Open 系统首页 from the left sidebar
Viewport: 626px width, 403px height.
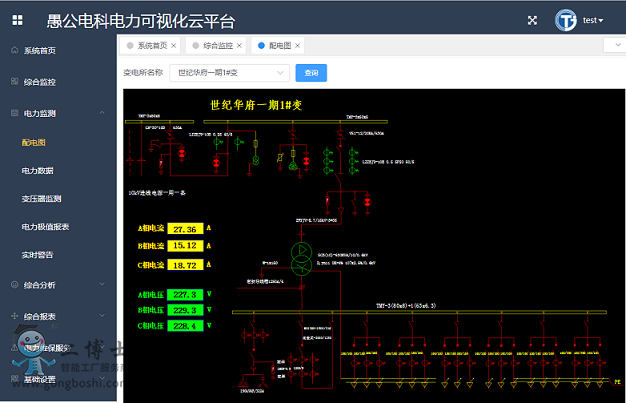tap(40, 50)
